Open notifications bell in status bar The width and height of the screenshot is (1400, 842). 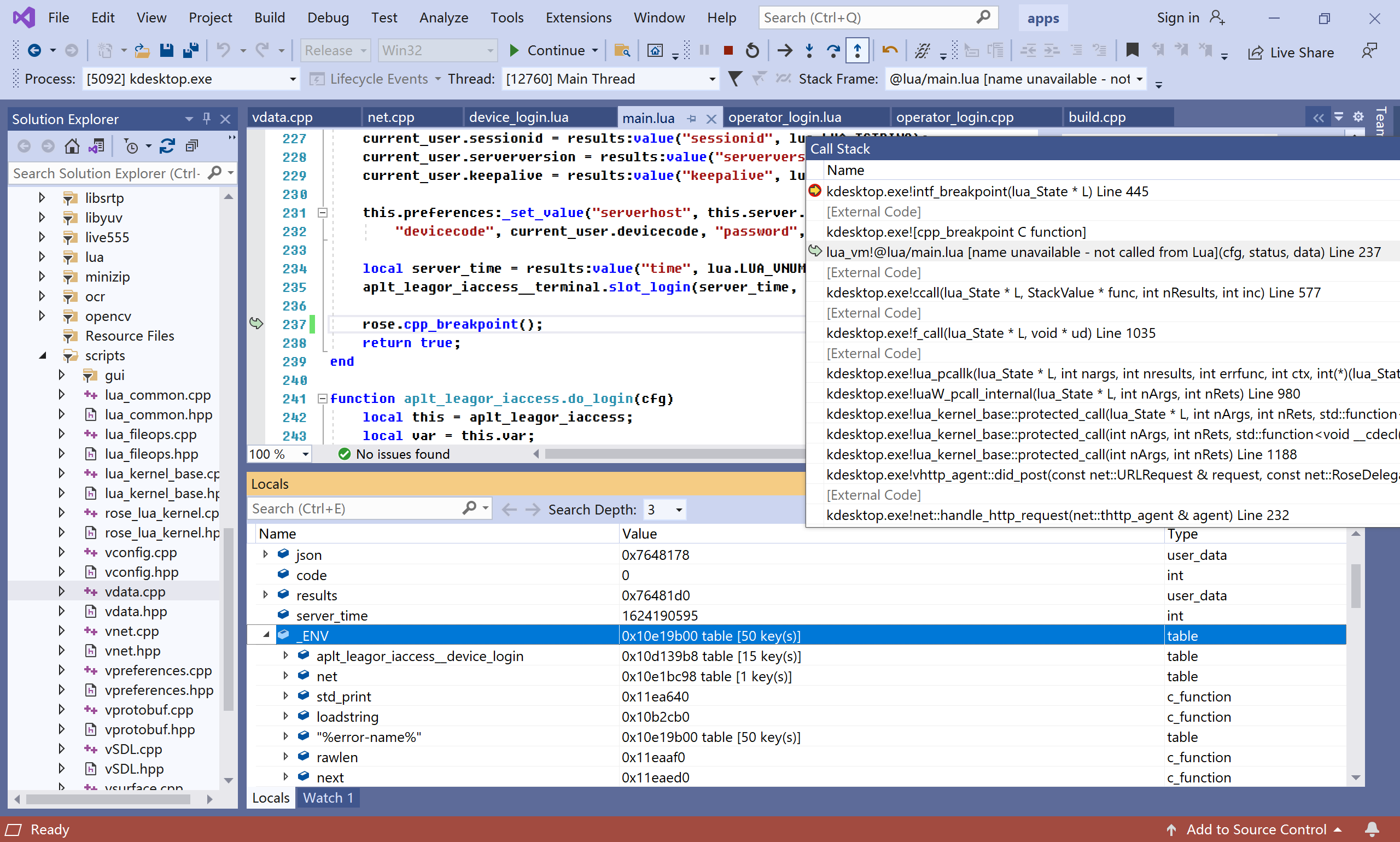click(1372, 829)
